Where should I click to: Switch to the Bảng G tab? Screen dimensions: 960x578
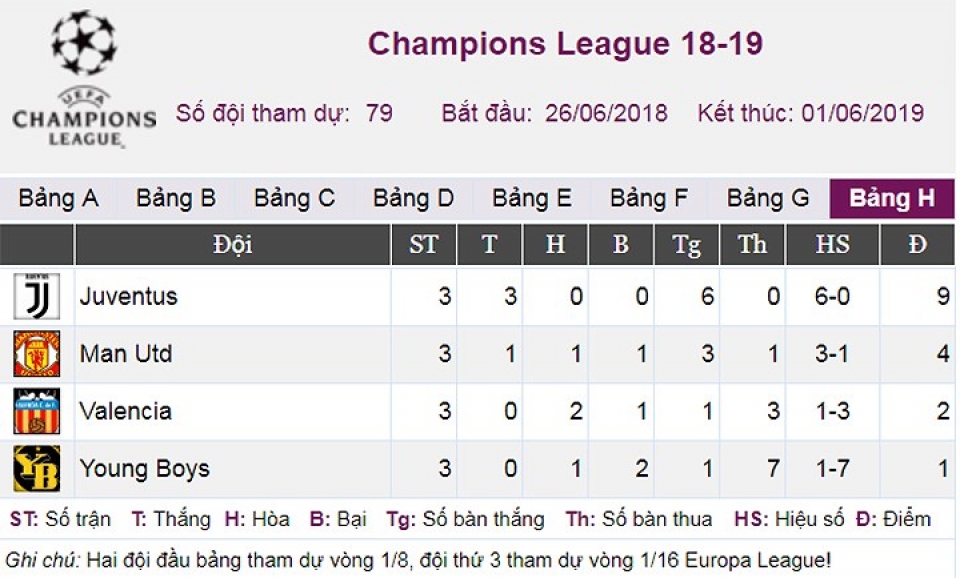point(768,199)
